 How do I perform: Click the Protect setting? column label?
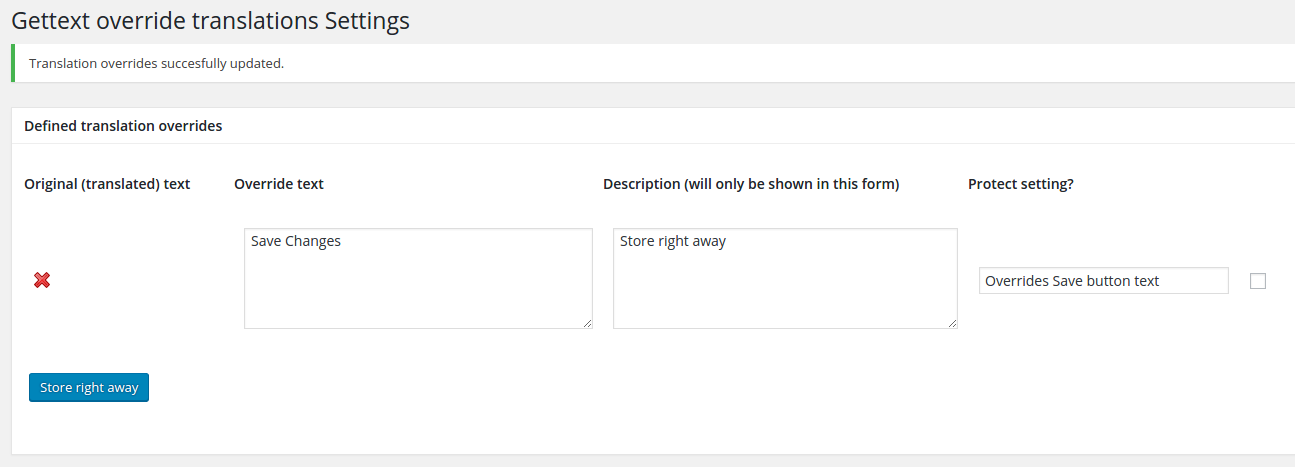[x=1021, y=184]
